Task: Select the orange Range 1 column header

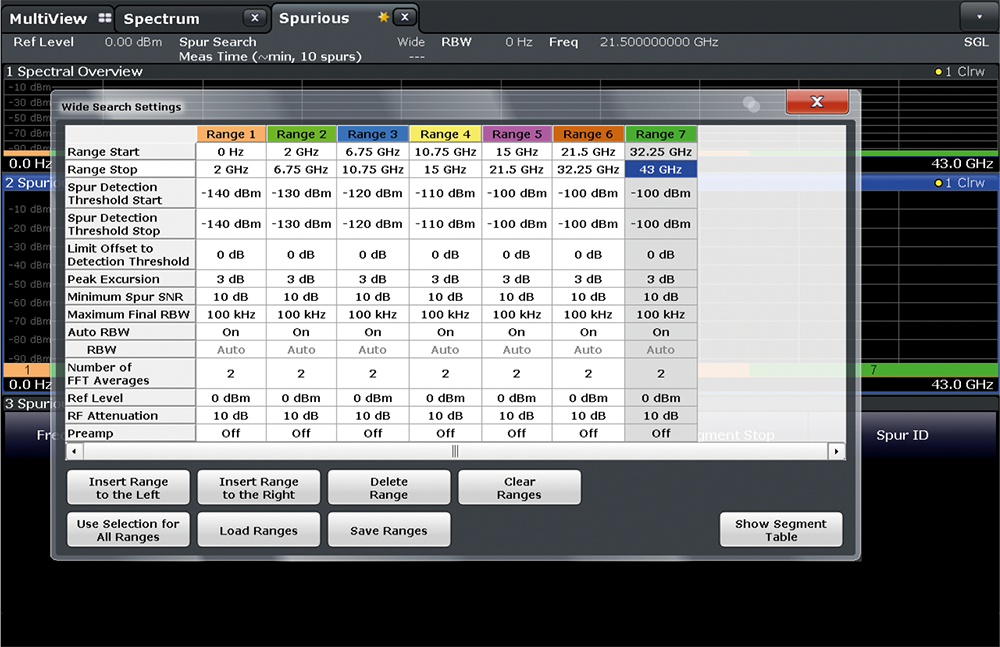Action: 230,134
